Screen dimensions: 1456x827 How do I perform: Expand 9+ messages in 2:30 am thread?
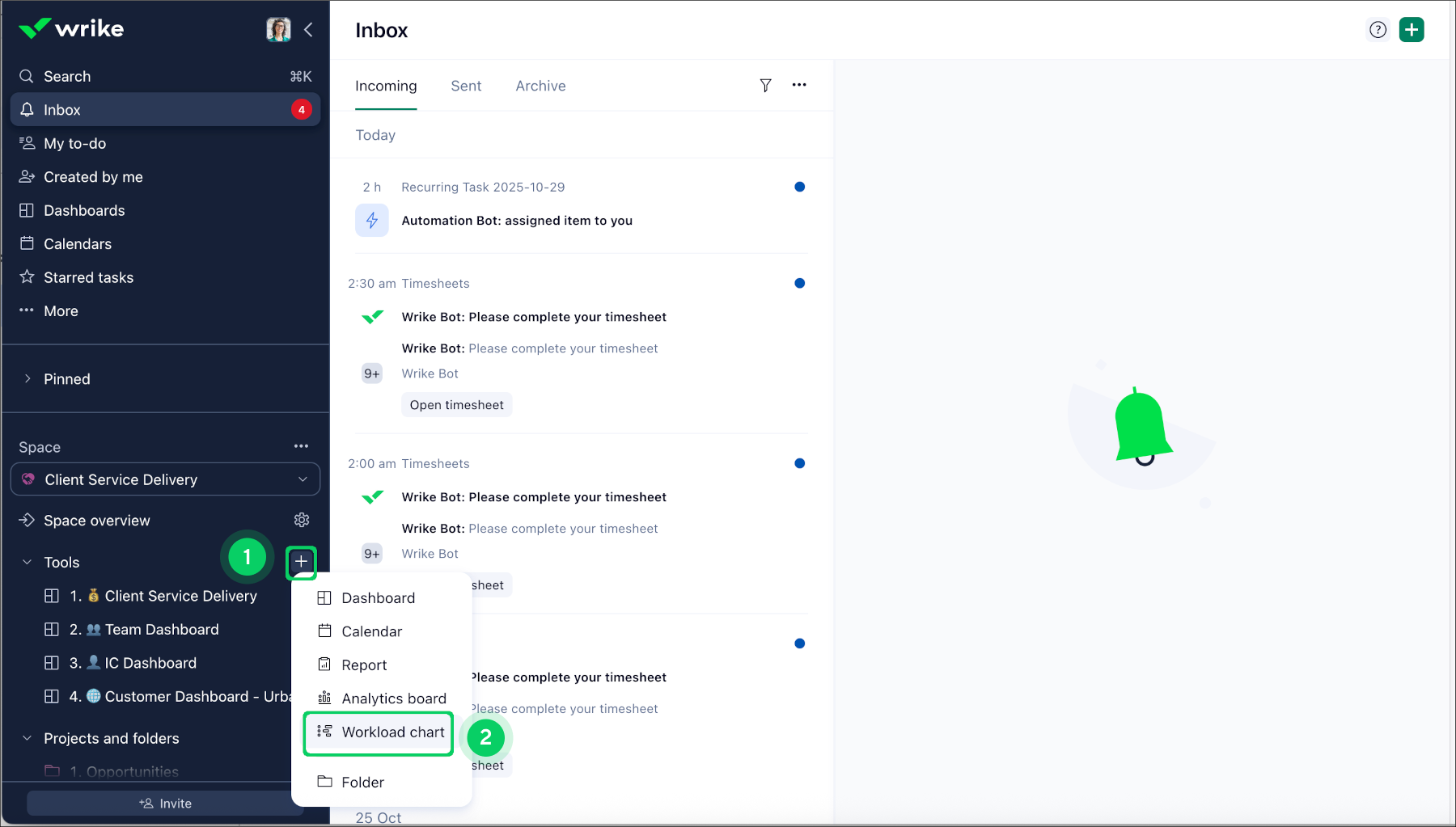pos(372,373)
